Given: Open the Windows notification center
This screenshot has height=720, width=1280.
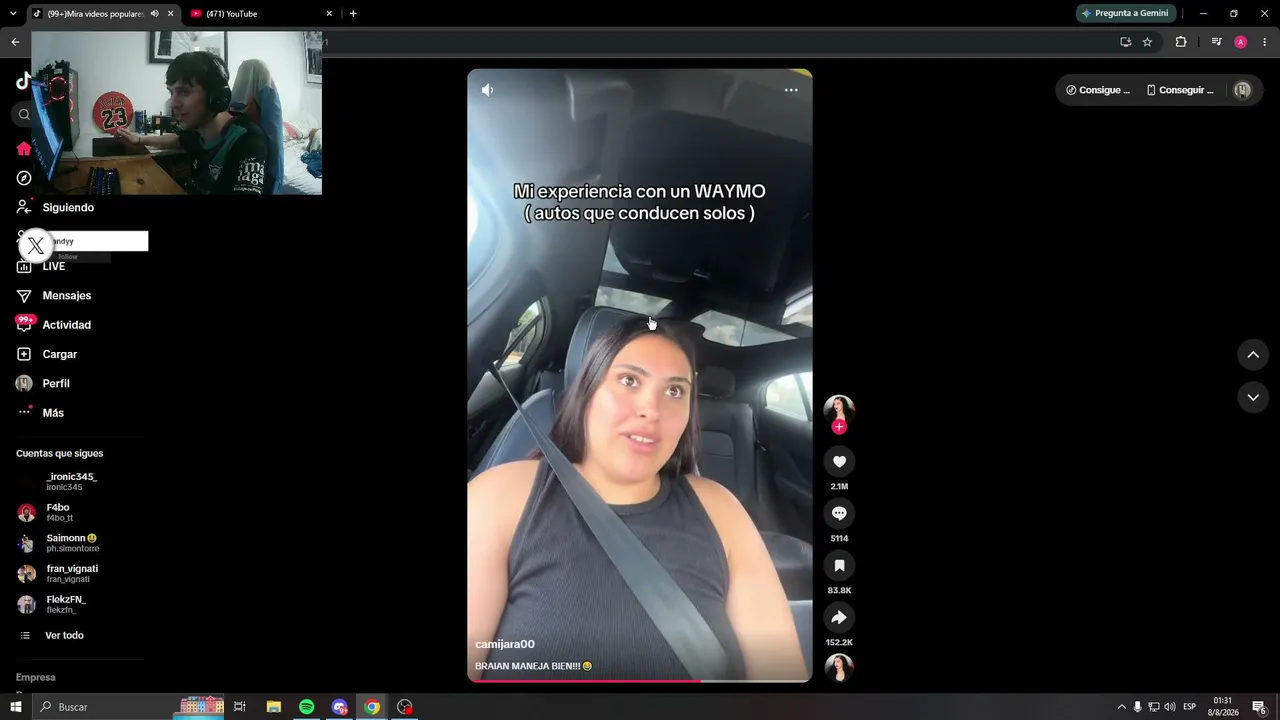Looking at the screenshot, I should [1260, 707].
